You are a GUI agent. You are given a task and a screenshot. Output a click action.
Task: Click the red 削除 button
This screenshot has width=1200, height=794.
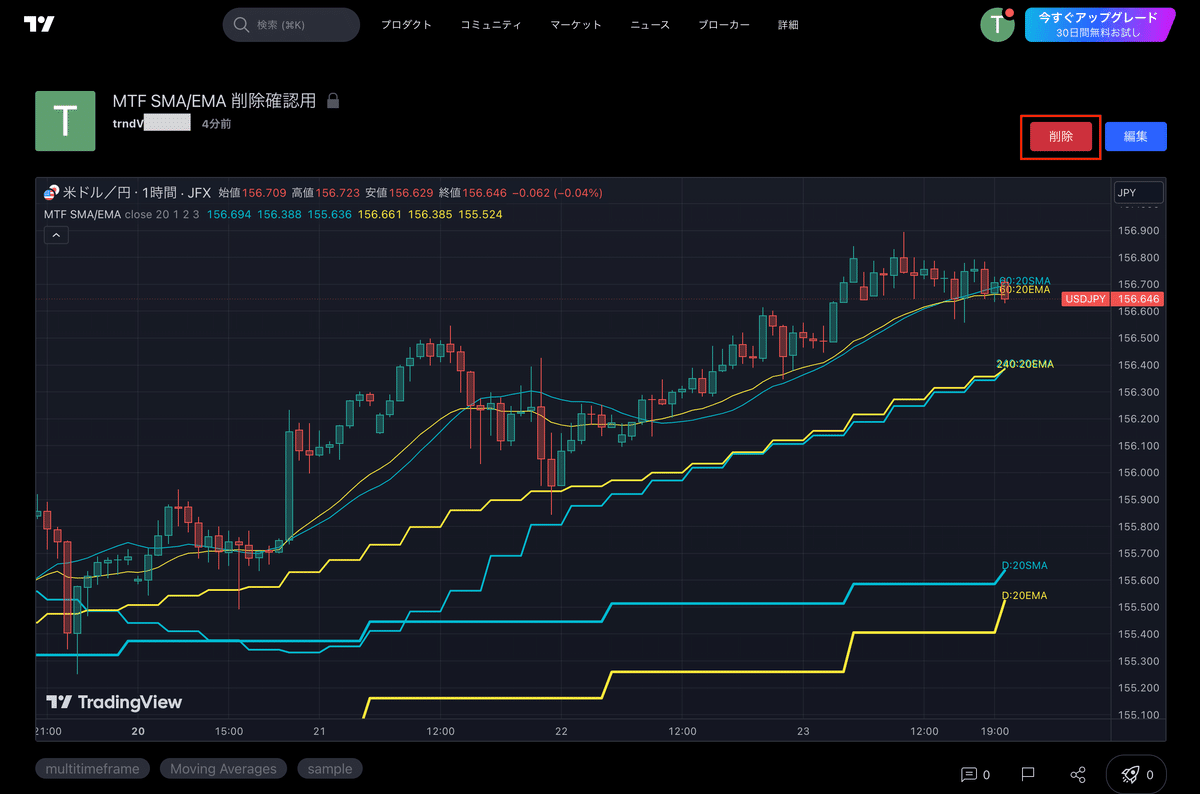click(1061, 137)
